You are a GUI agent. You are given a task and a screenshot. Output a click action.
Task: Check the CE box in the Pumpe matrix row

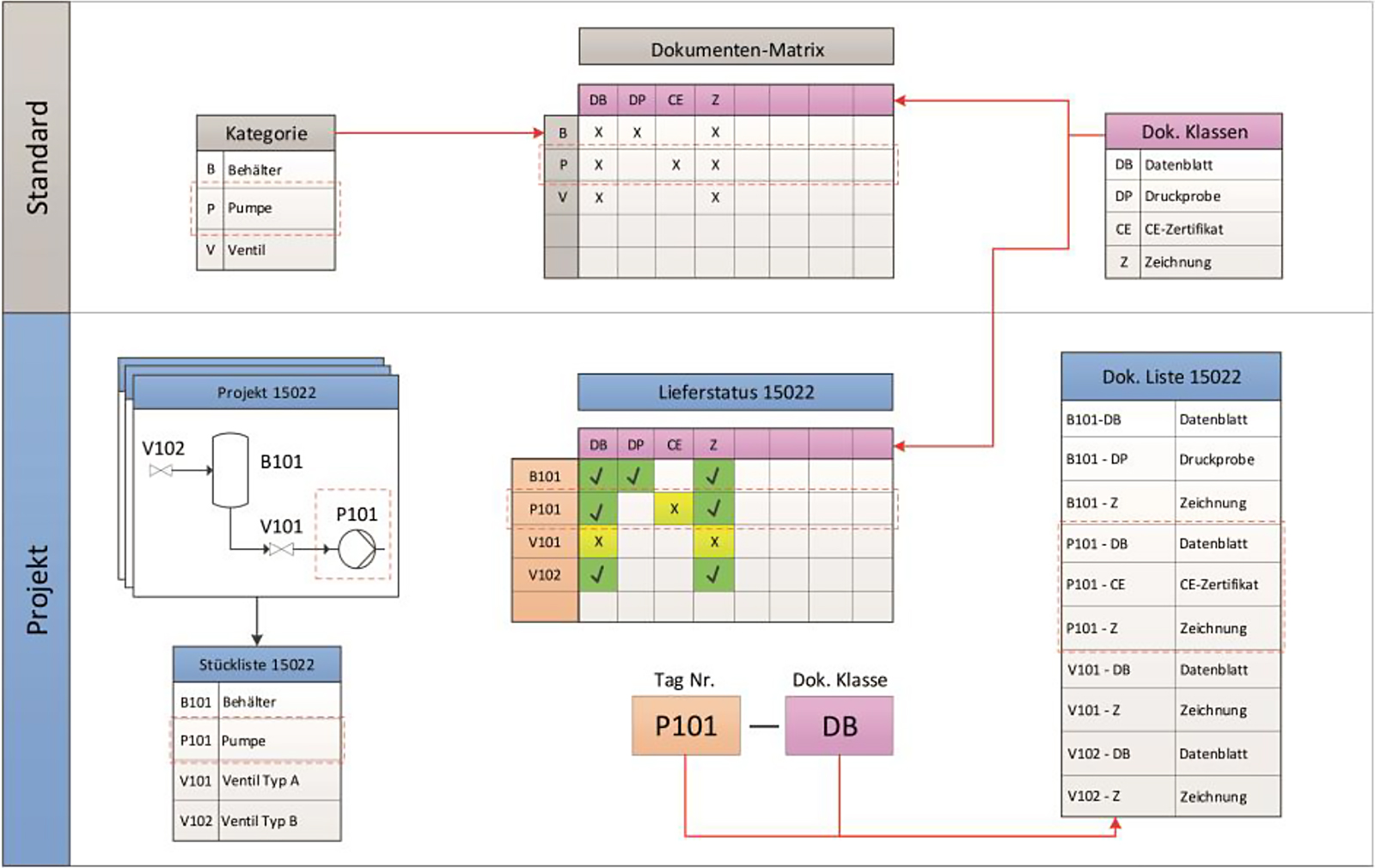(x=675, y=164)
